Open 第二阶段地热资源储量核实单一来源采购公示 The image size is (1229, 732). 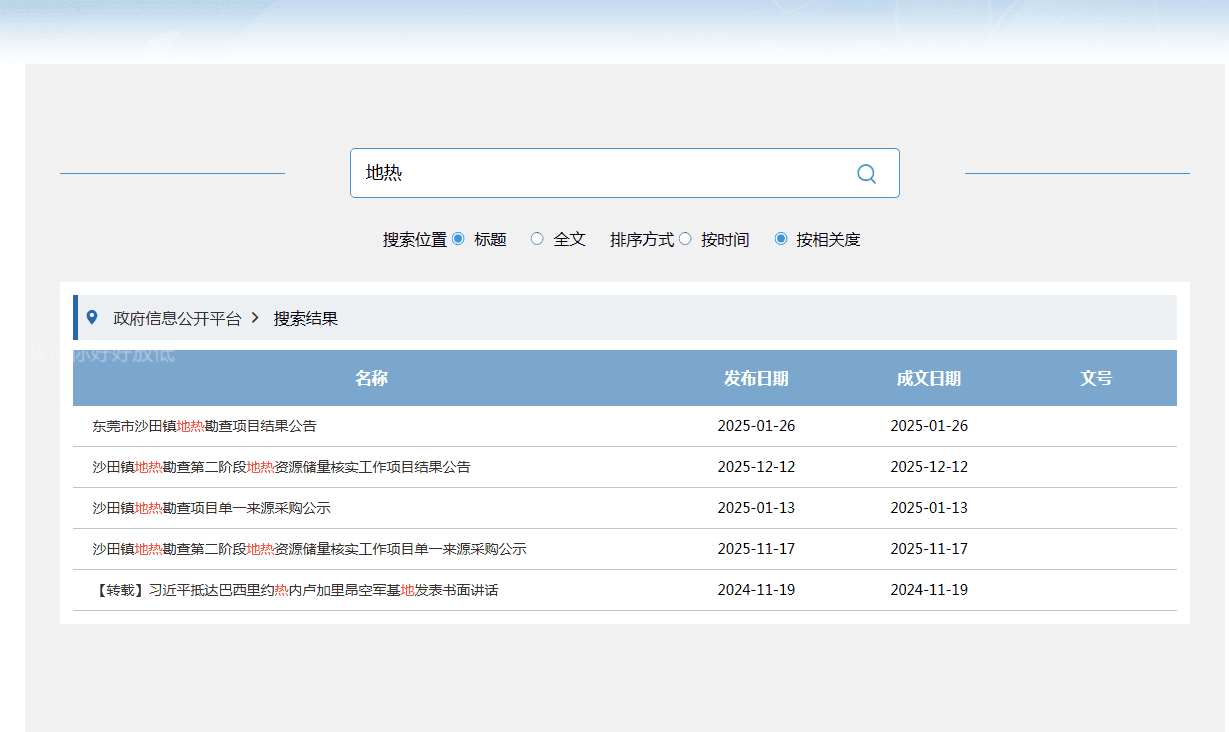309,549
